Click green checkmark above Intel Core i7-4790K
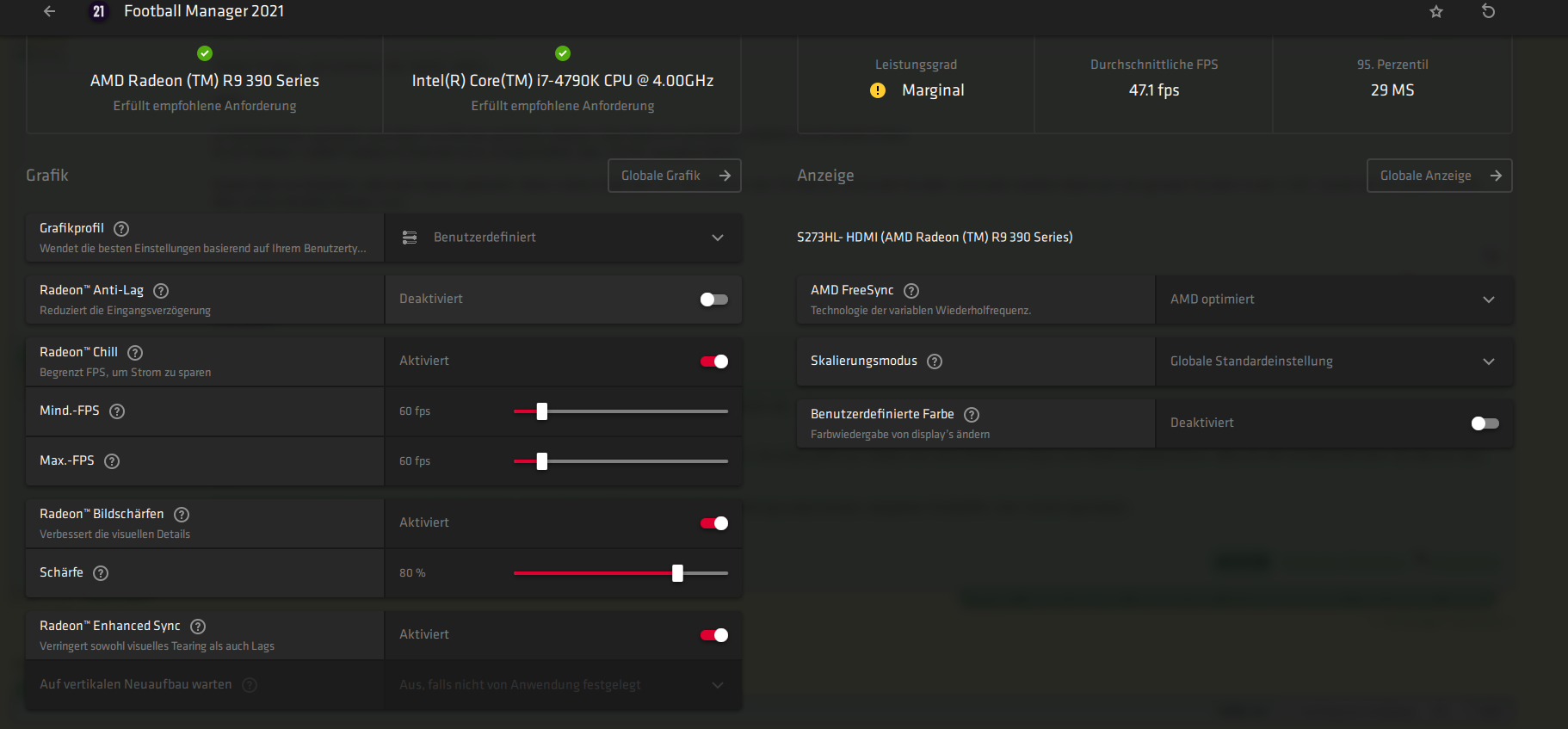Screen dimensions: 1568x729 pos(563,53)
